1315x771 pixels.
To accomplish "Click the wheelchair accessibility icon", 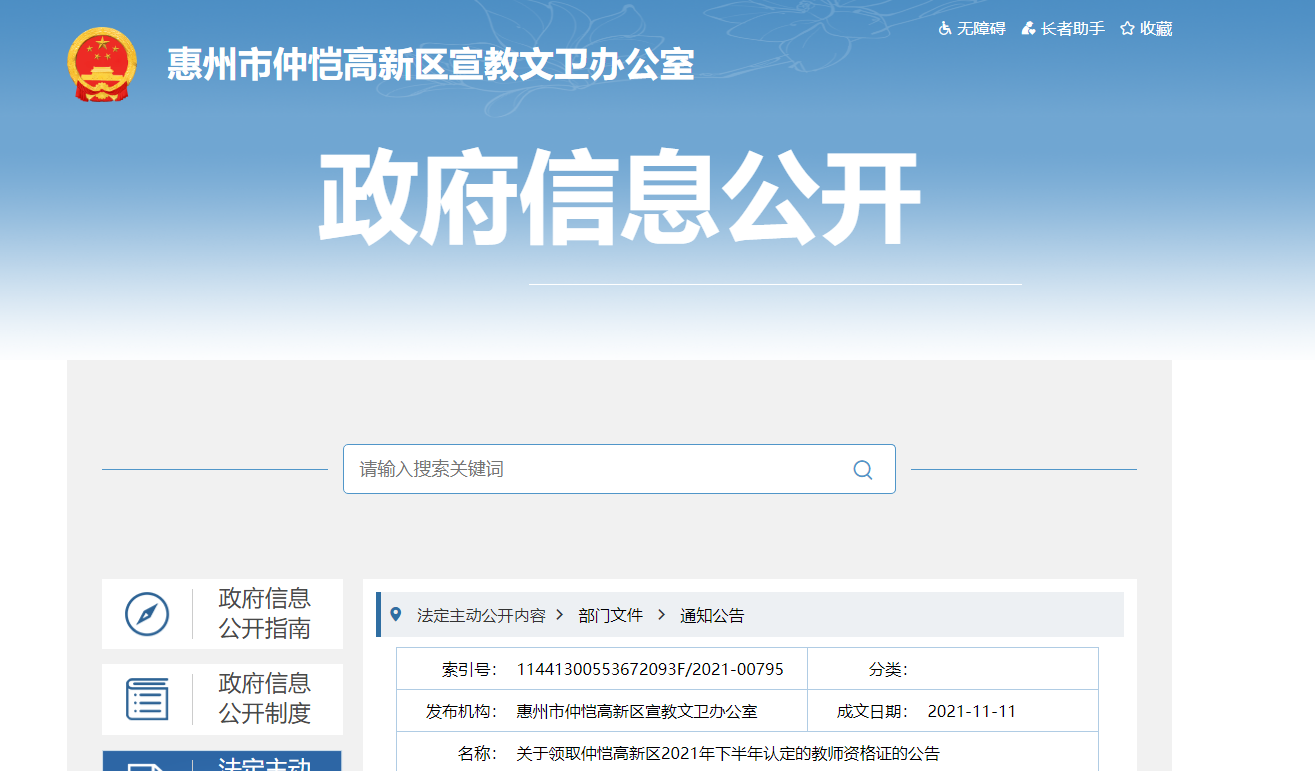I will [945, 29].
